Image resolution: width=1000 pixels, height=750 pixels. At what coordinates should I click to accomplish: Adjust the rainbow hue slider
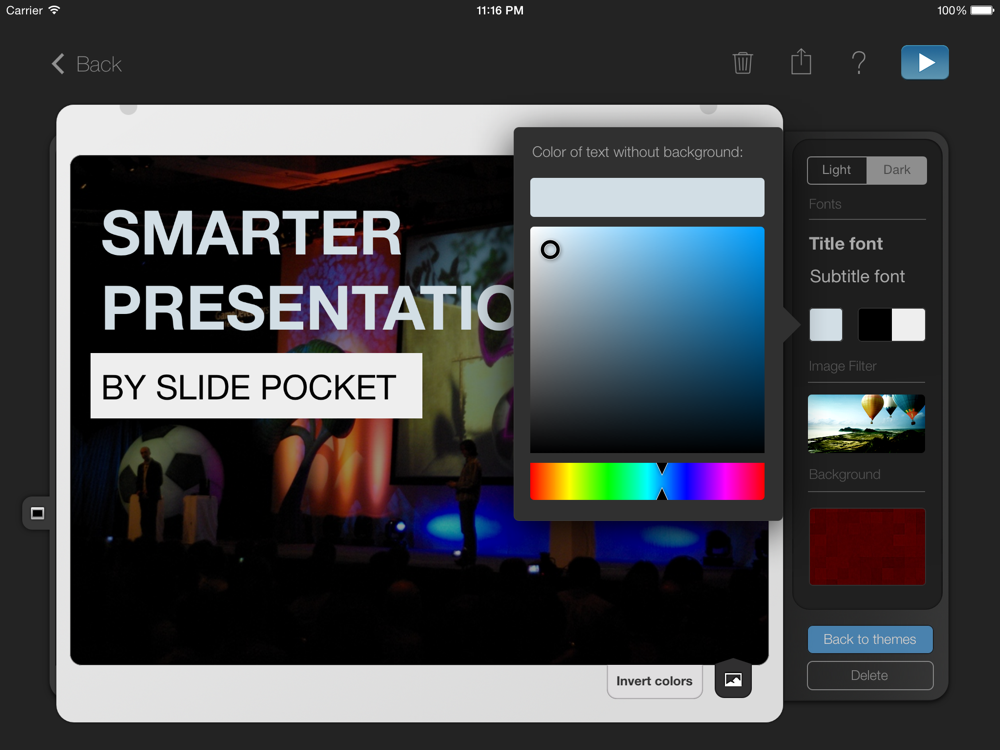647,482
